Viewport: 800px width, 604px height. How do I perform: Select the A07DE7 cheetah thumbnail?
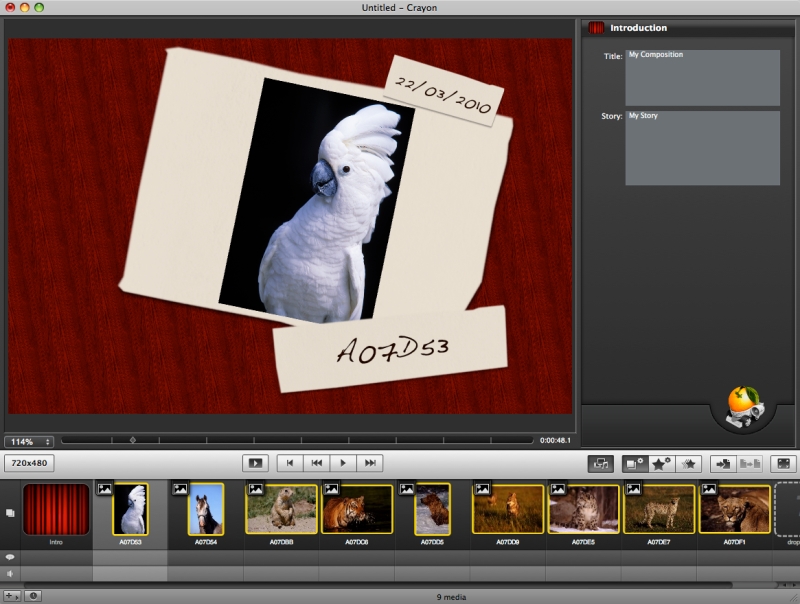(x=659, y=509)
